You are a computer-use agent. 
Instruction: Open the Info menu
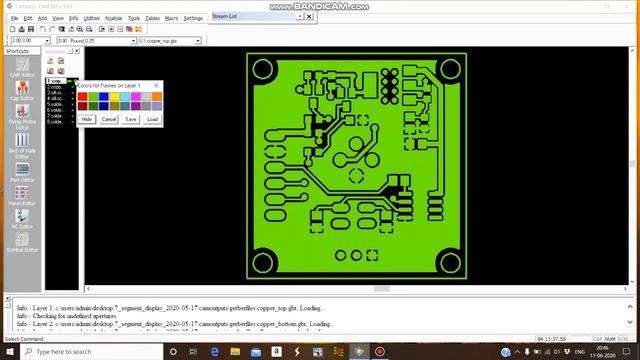pyautogui.click(x=73, y=18)
